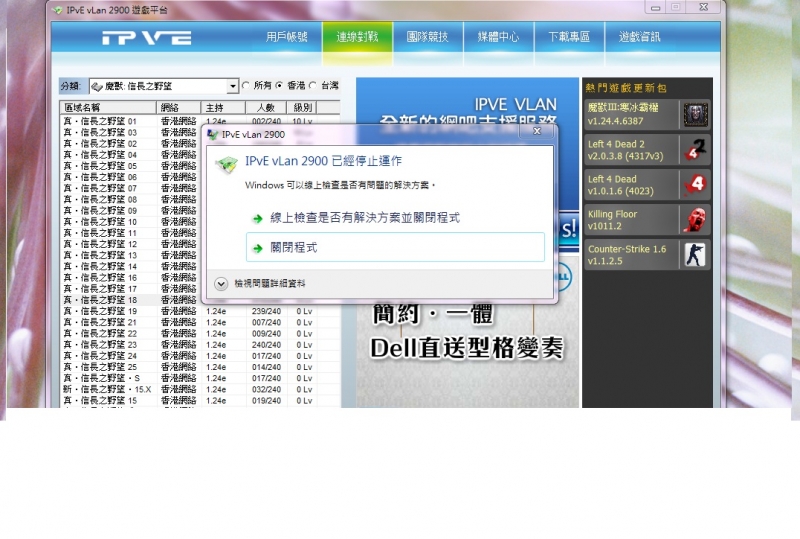This screenshot has width=800, height=539.
Task: Select the 香港 radio button
Action: pyautogui.click(x=279, y=86)
